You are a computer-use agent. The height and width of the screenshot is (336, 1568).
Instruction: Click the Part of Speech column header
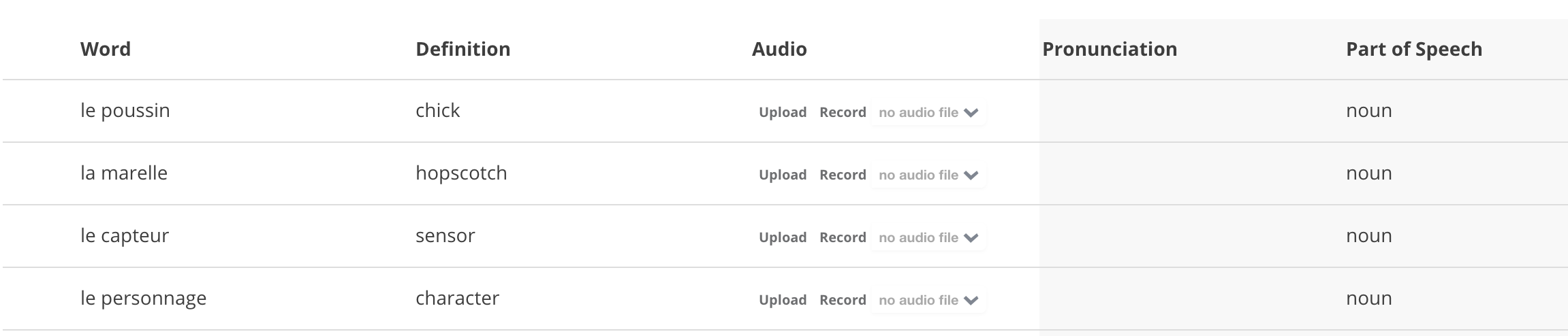click(x=1413, y=50)
